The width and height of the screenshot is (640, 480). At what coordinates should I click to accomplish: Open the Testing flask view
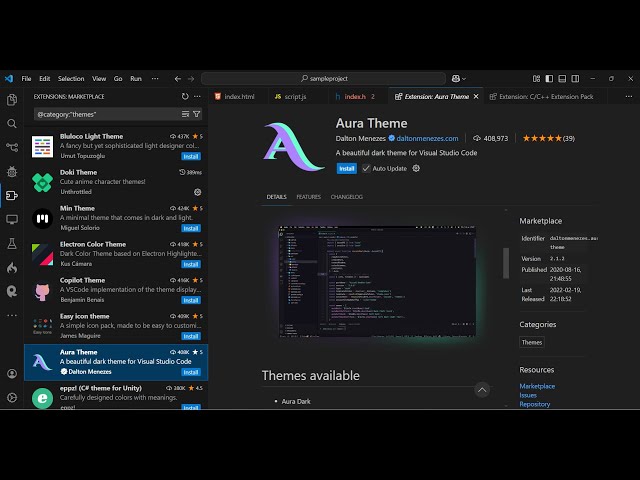pyautogui.click(x=12, y=244)
